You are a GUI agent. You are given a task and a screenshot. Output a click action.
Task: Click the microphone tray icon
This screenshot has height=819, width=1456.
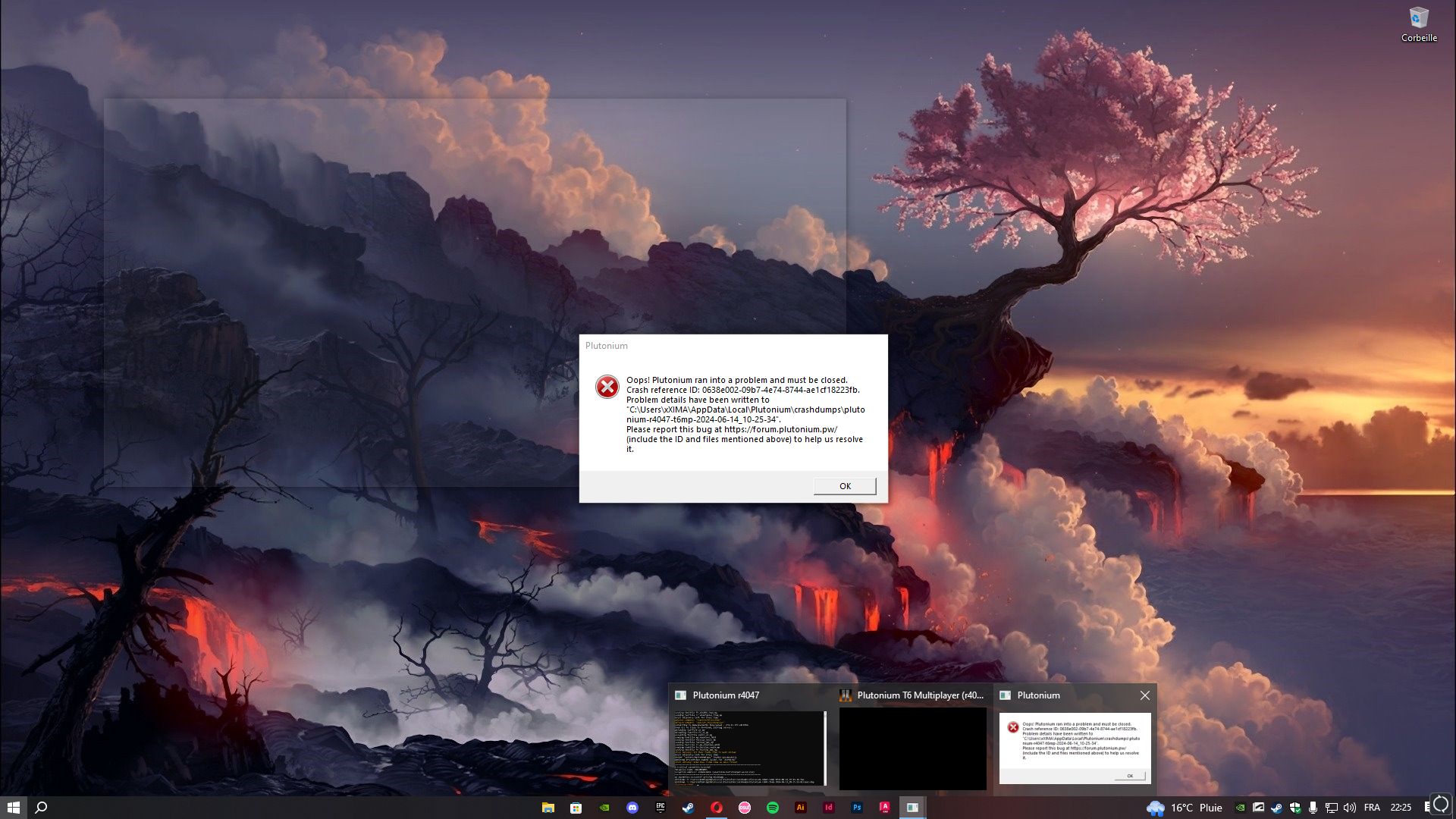[x=1313, y=808]
